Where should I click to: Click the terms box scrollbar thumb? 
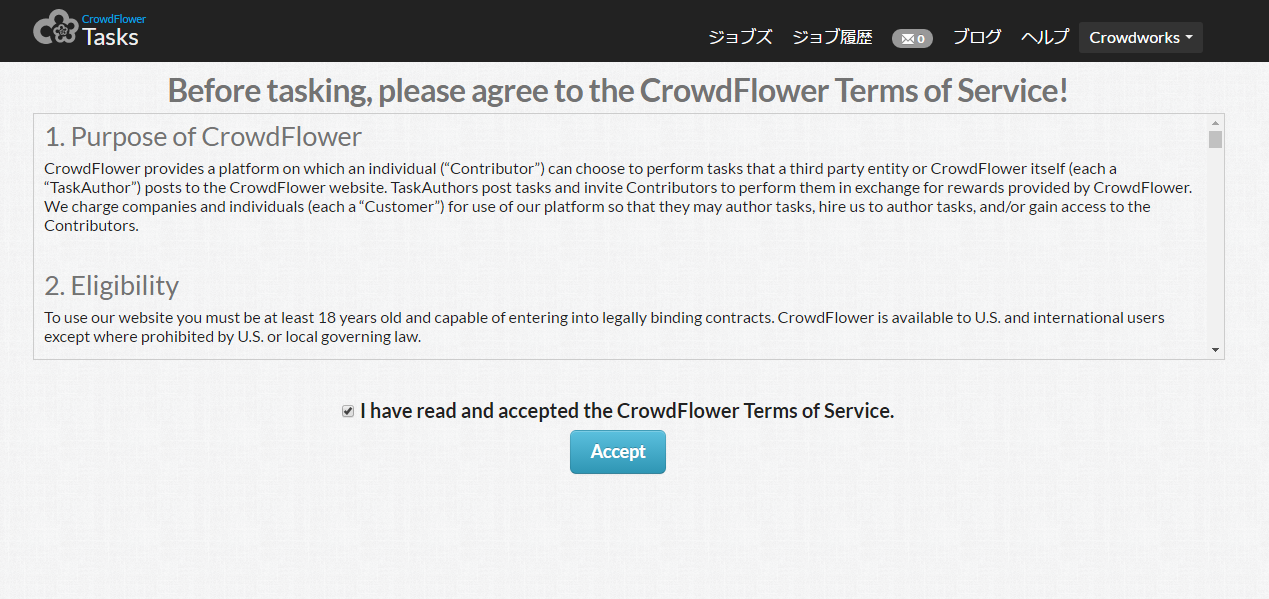tap(1215, 139)
